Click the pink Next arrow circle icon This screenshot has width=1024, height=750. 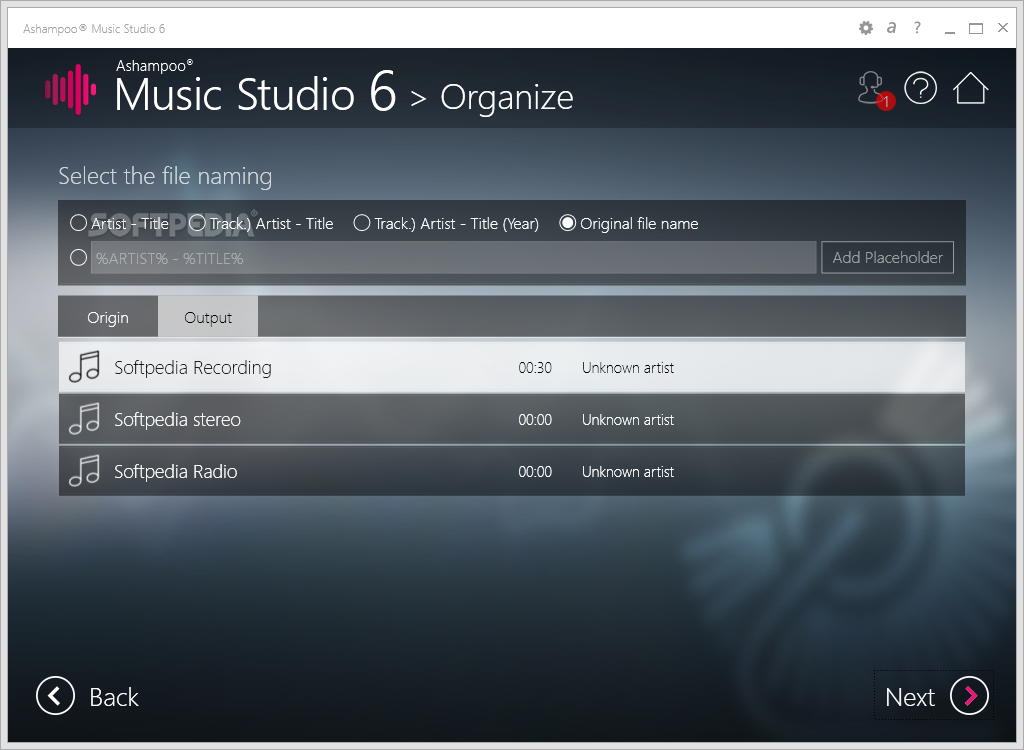pyautogui.click(x=969, y=696)
